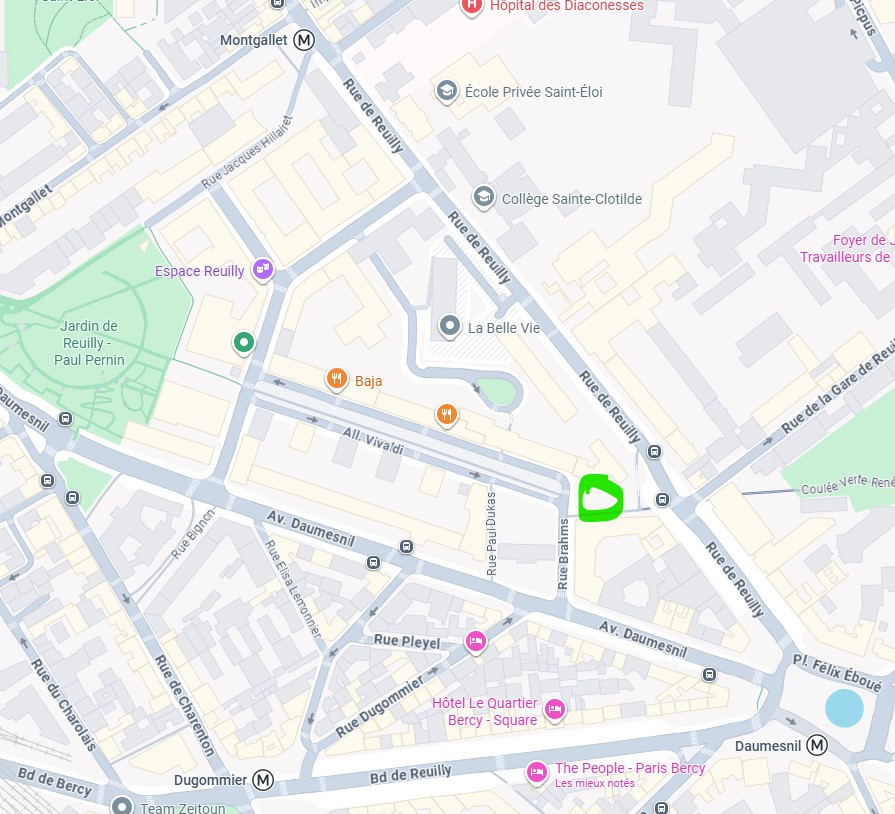Open The People - Paris Bercy hotel pin
This screenshot has width=895, height=814.
click(x=537, y=773)
